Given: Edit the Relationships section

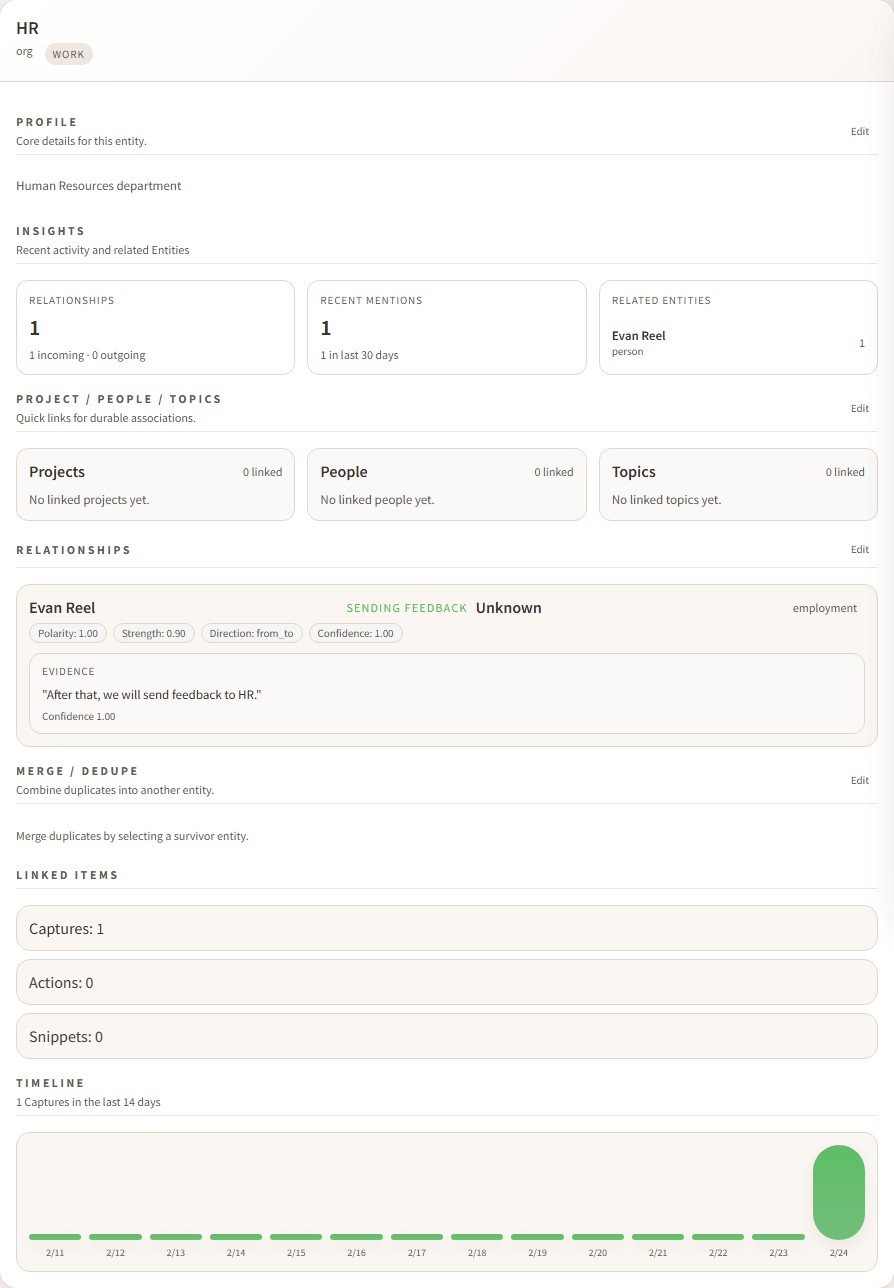Looking at the screenshot, I should point(859,549).
